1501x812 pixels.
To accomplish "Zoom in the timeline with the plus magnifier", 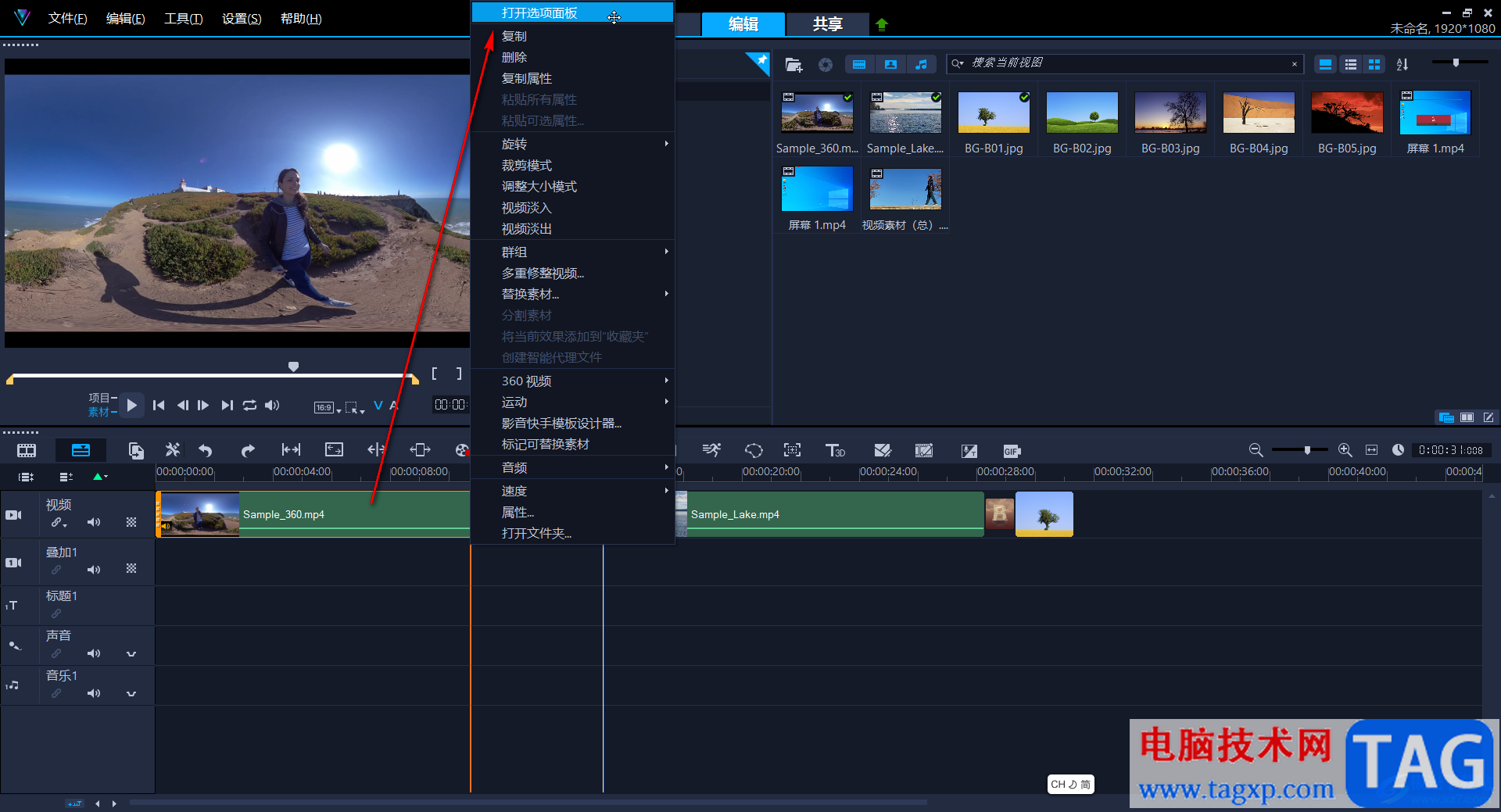I will (1345, 450).
